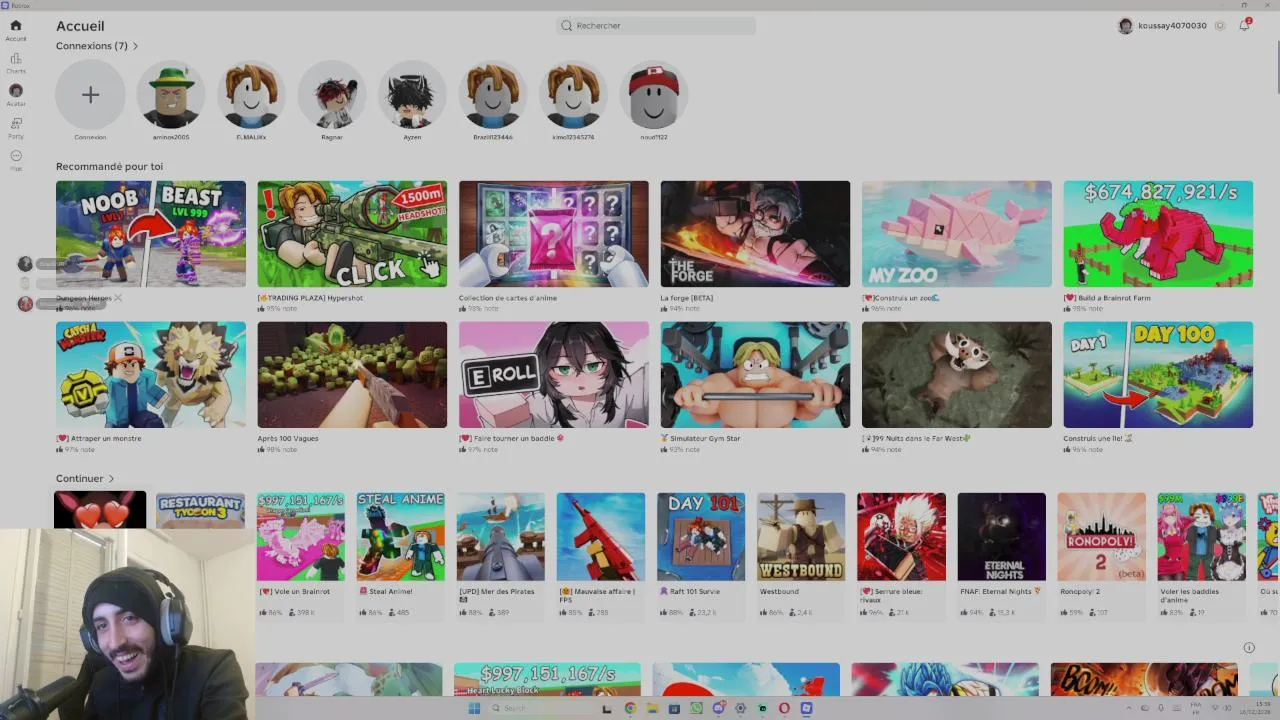Image resolution: width=1280 pixels, height=720 pixels.
Task: Open Construis un zoo thumbnail
Action: [957, 234]
